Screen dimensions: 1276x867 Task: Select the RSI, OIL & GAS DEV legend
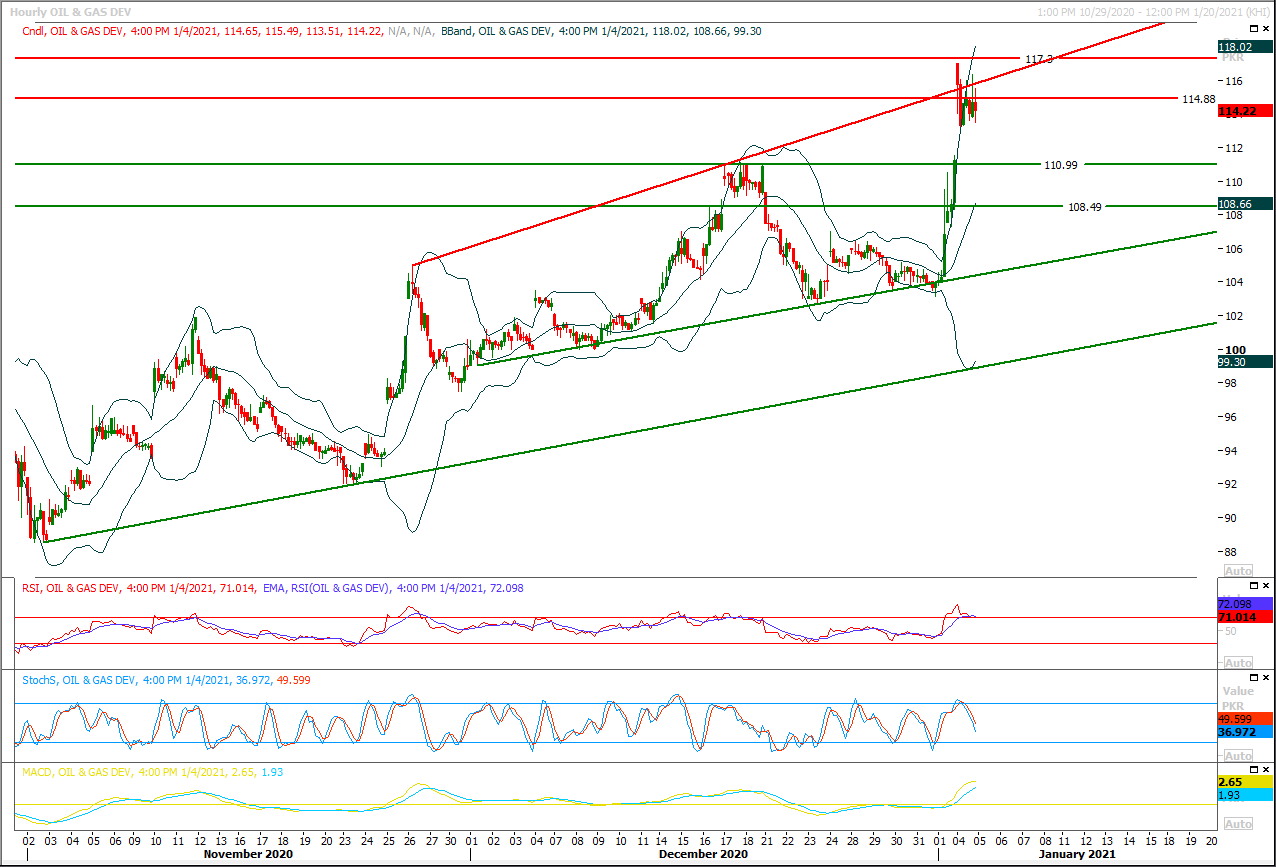138,588
